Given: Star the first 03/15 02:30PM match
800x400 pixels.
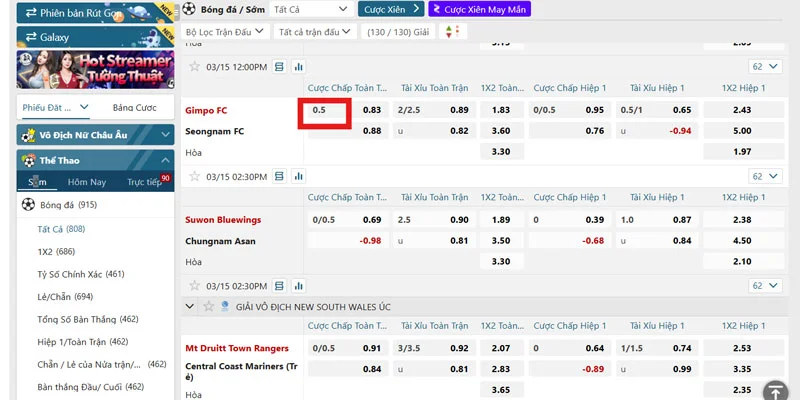Looking at the screenshot, I should 194,177.
